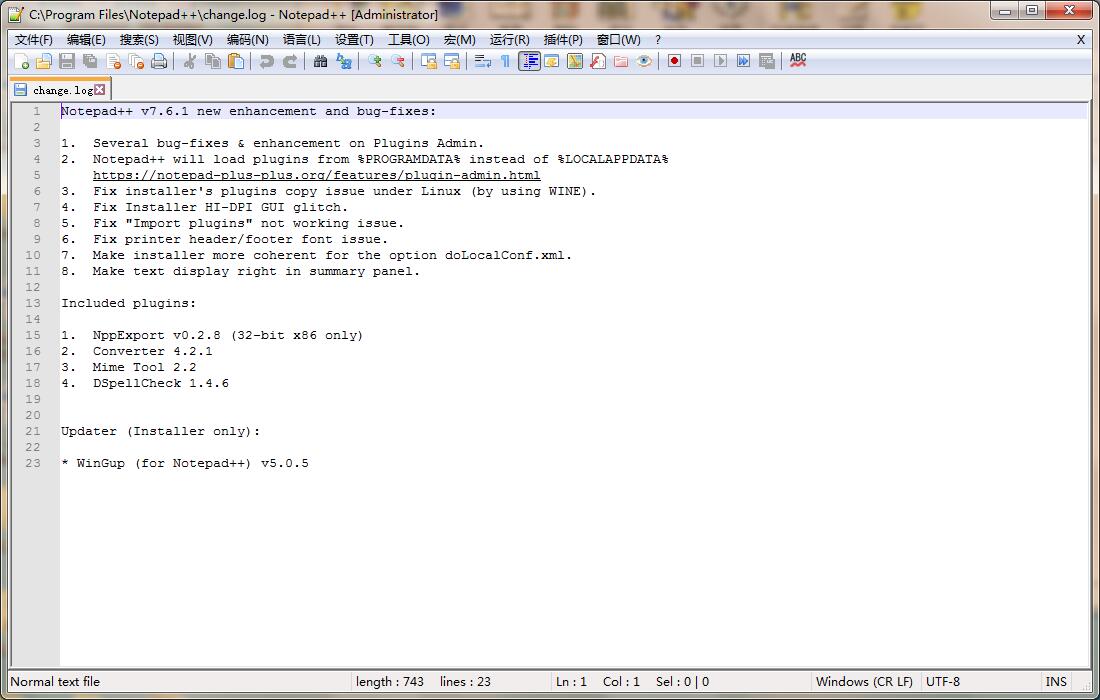Screen dimensions: 1100x700
Task: Zoom in using magnifier plus icon
Action: pyautogui.click(x=375, y=62)
